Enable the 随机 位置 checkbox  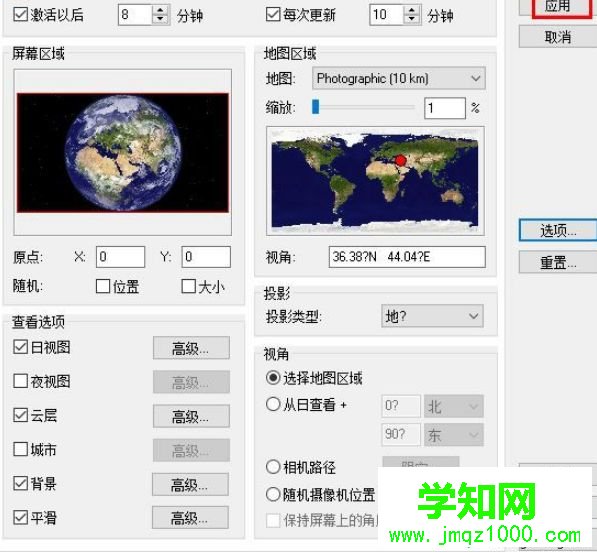click(103, 286)
